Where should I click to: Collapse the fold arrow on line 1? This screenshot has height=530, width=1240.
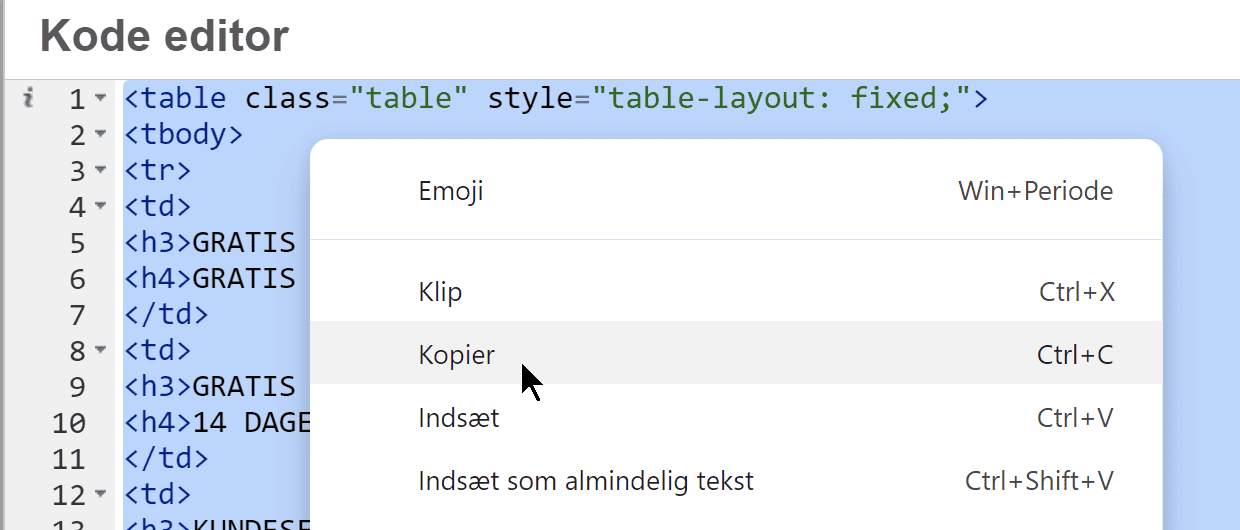[x=100, y=98]
